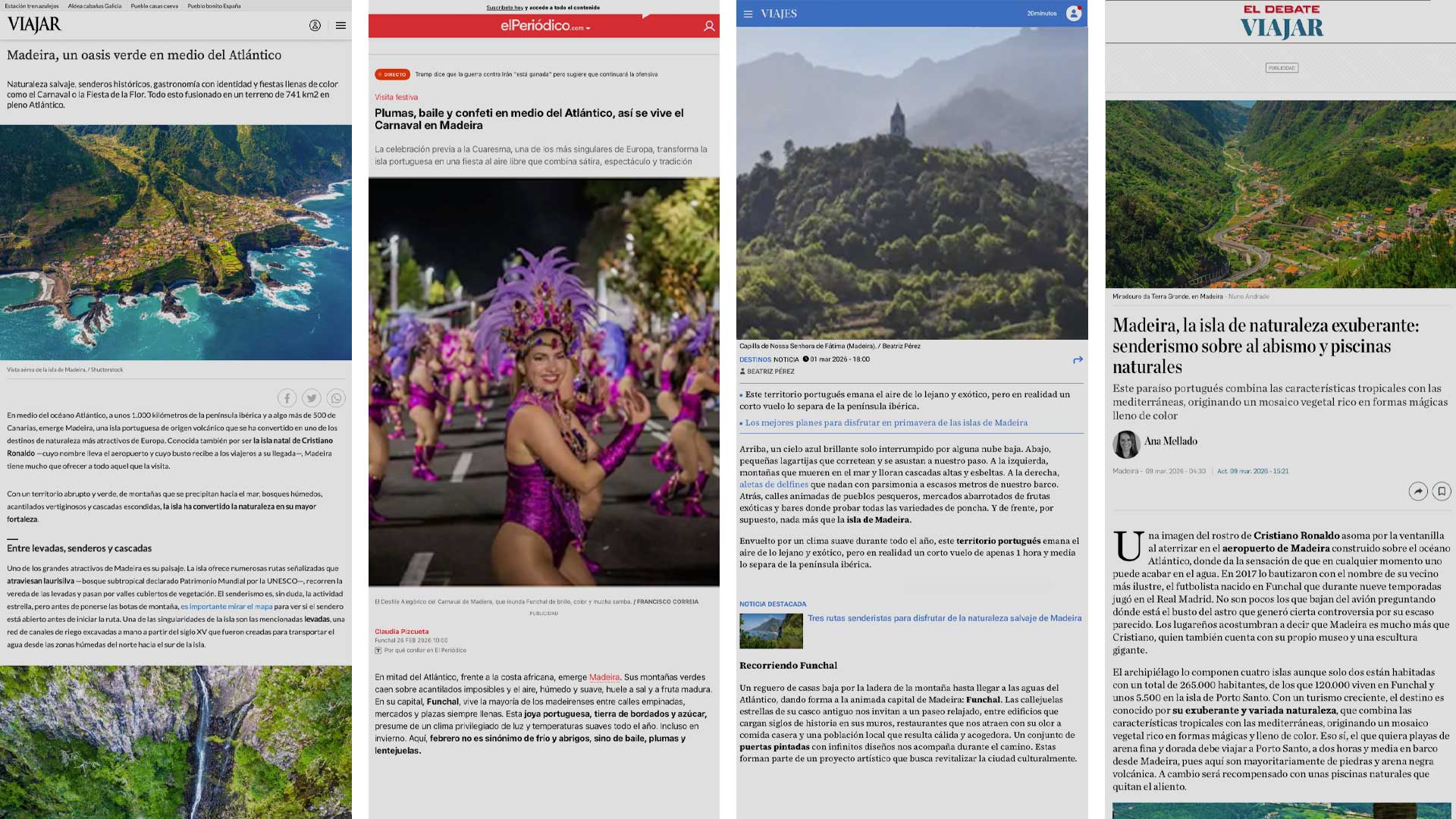The width and height of the screenshot is (1456, 819).
Task: Open the Viajar user account icon
Action: point(315,25)
